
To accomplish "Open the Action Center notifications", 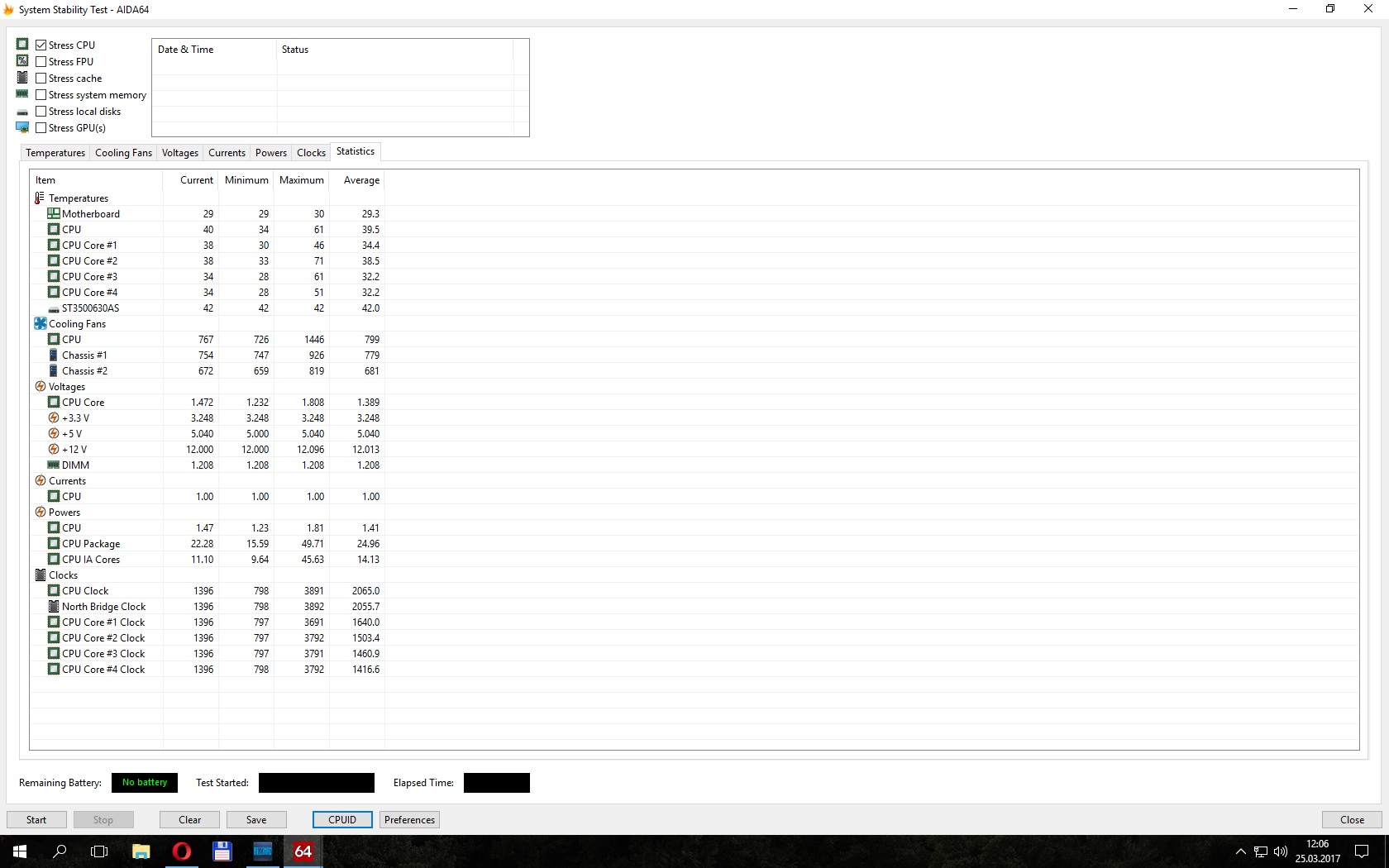I will tap(1362, 851).
